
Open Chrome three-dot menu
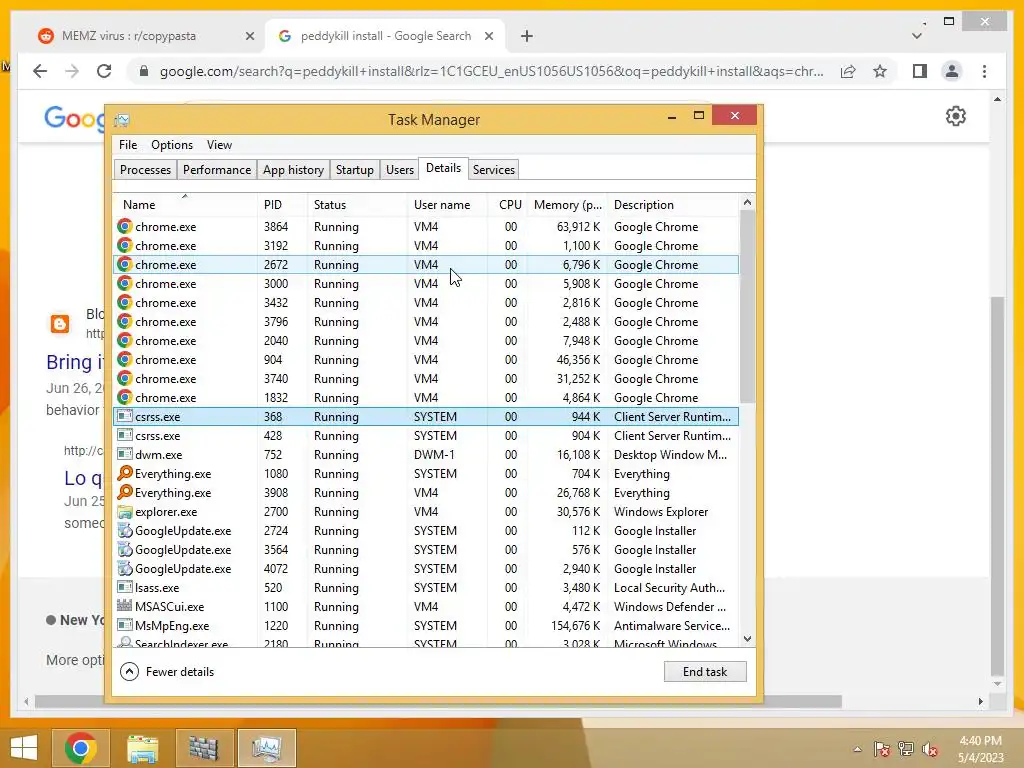click(984, 71)
